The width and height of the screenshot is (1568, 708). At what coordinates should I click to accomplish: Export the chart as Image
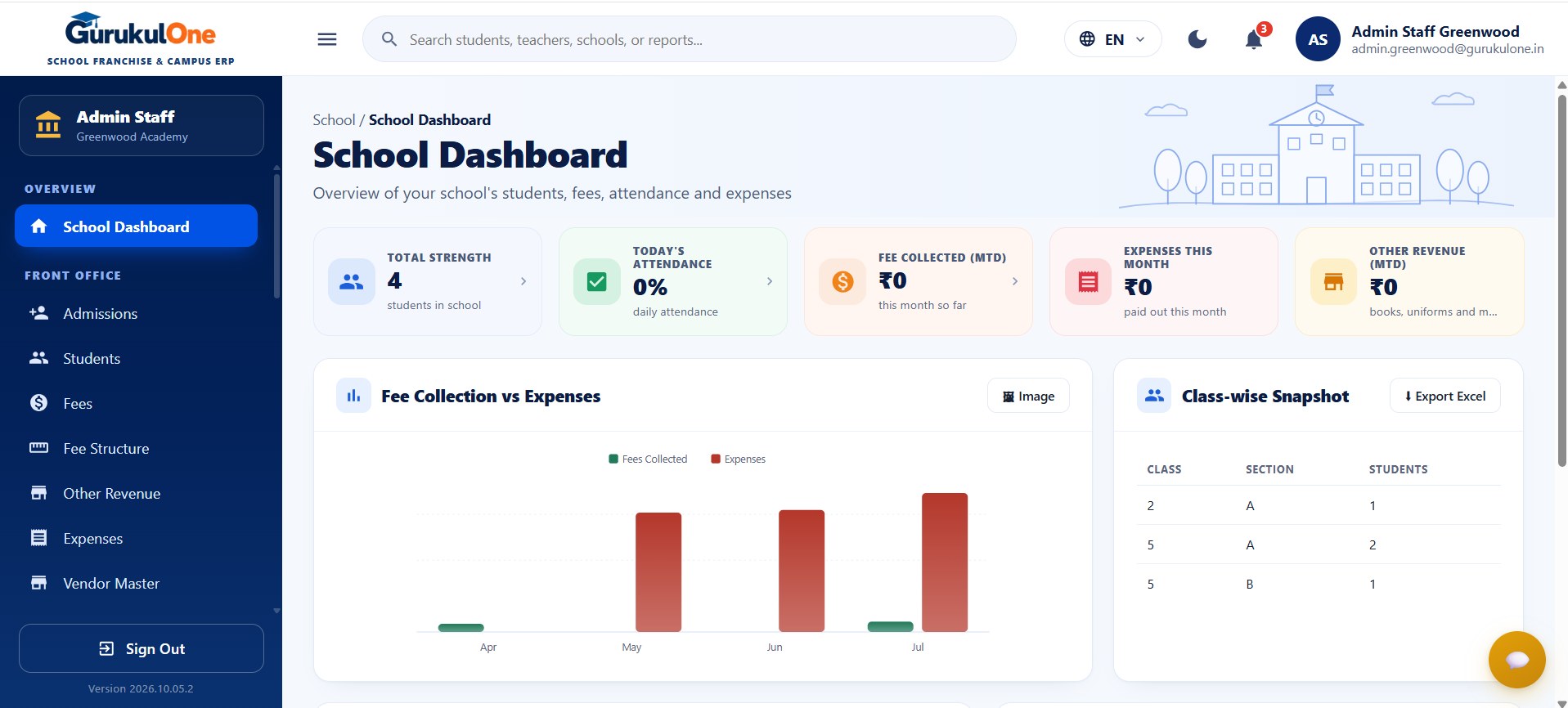(x=1028, y=396)
